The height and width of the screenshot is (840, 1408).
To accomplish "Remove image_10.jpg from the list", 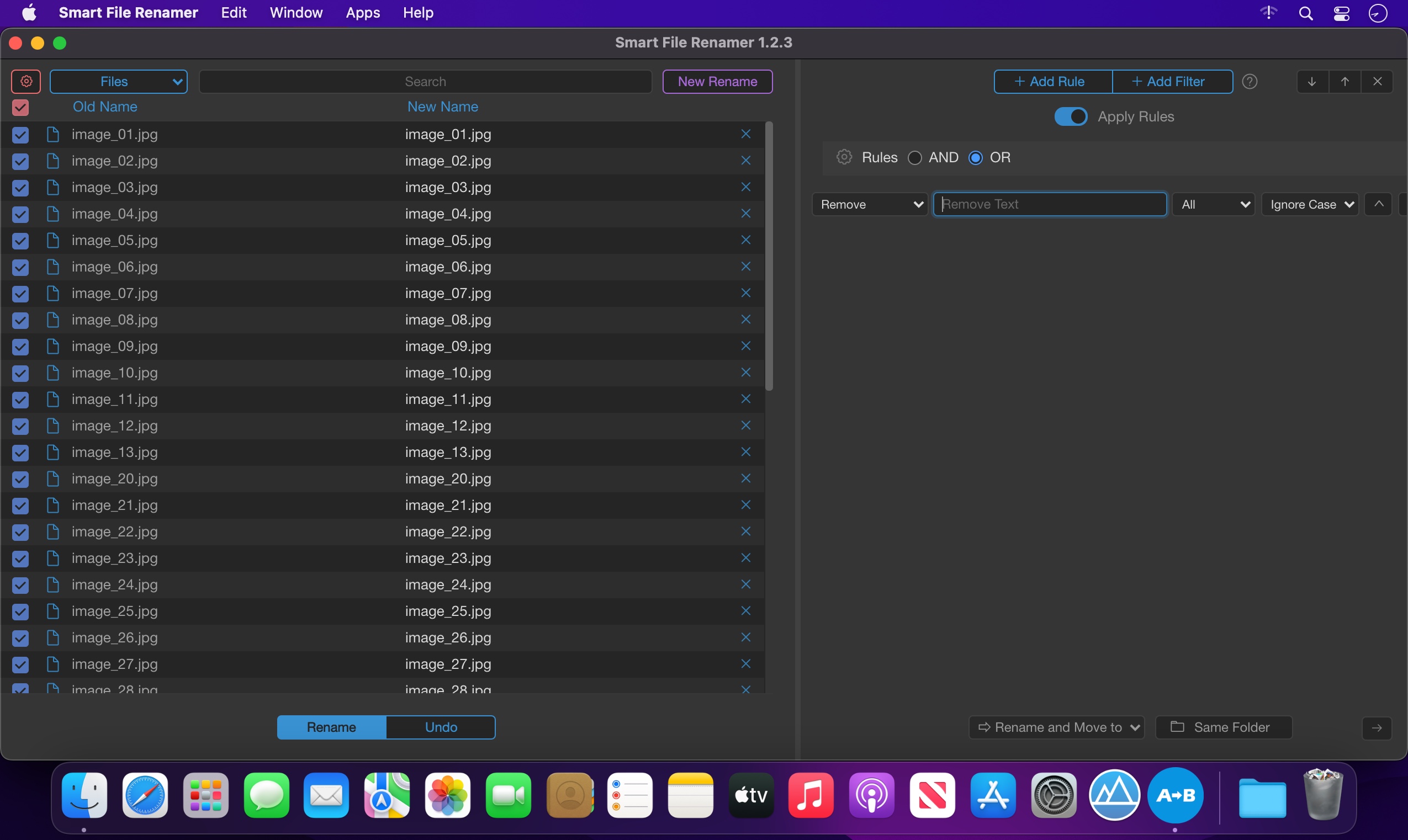I will tap(745, 373).
